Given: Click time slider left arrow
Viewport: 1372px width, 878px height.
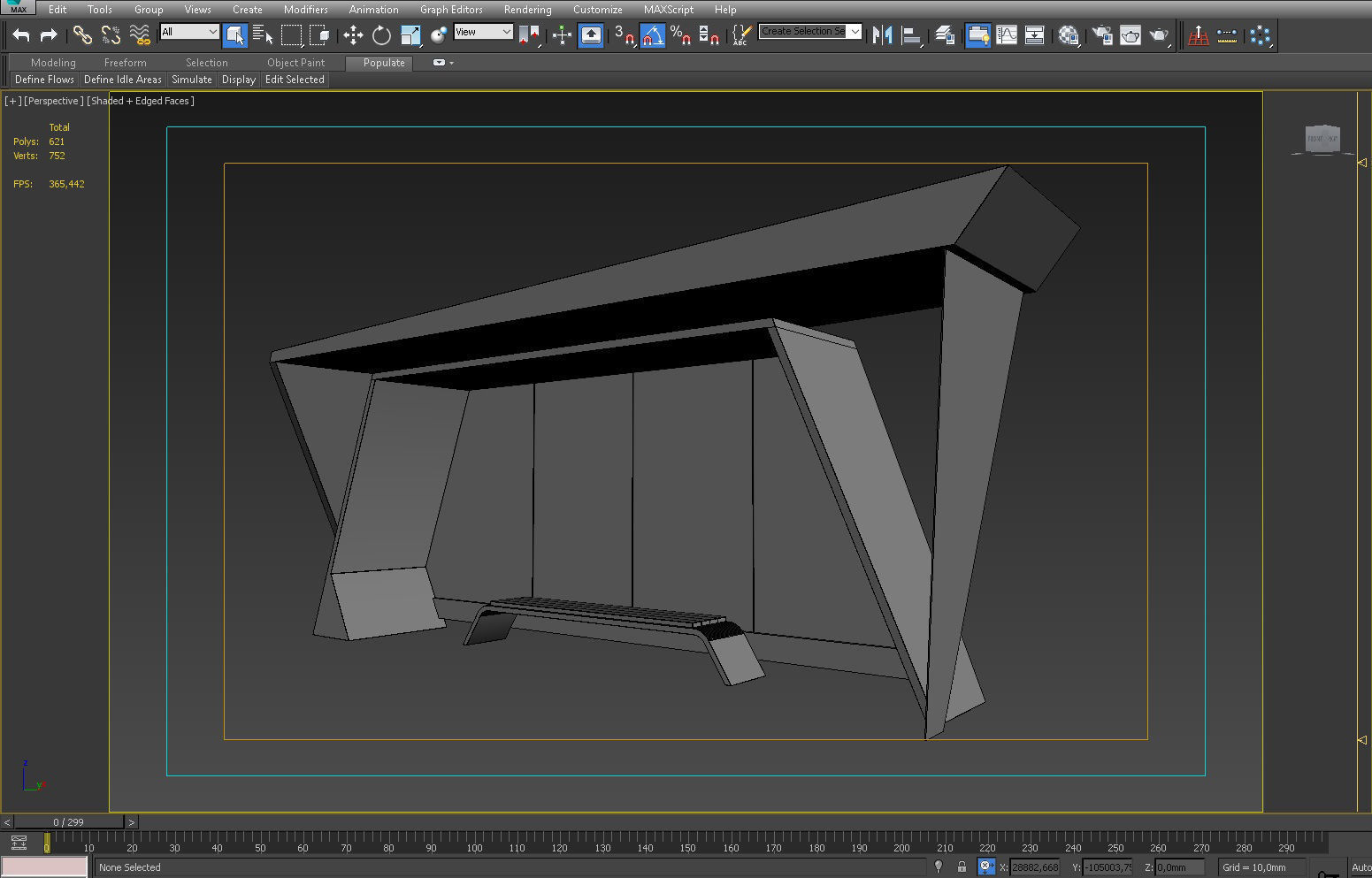Looking at the screenshot, I should (x=7, y=822).
